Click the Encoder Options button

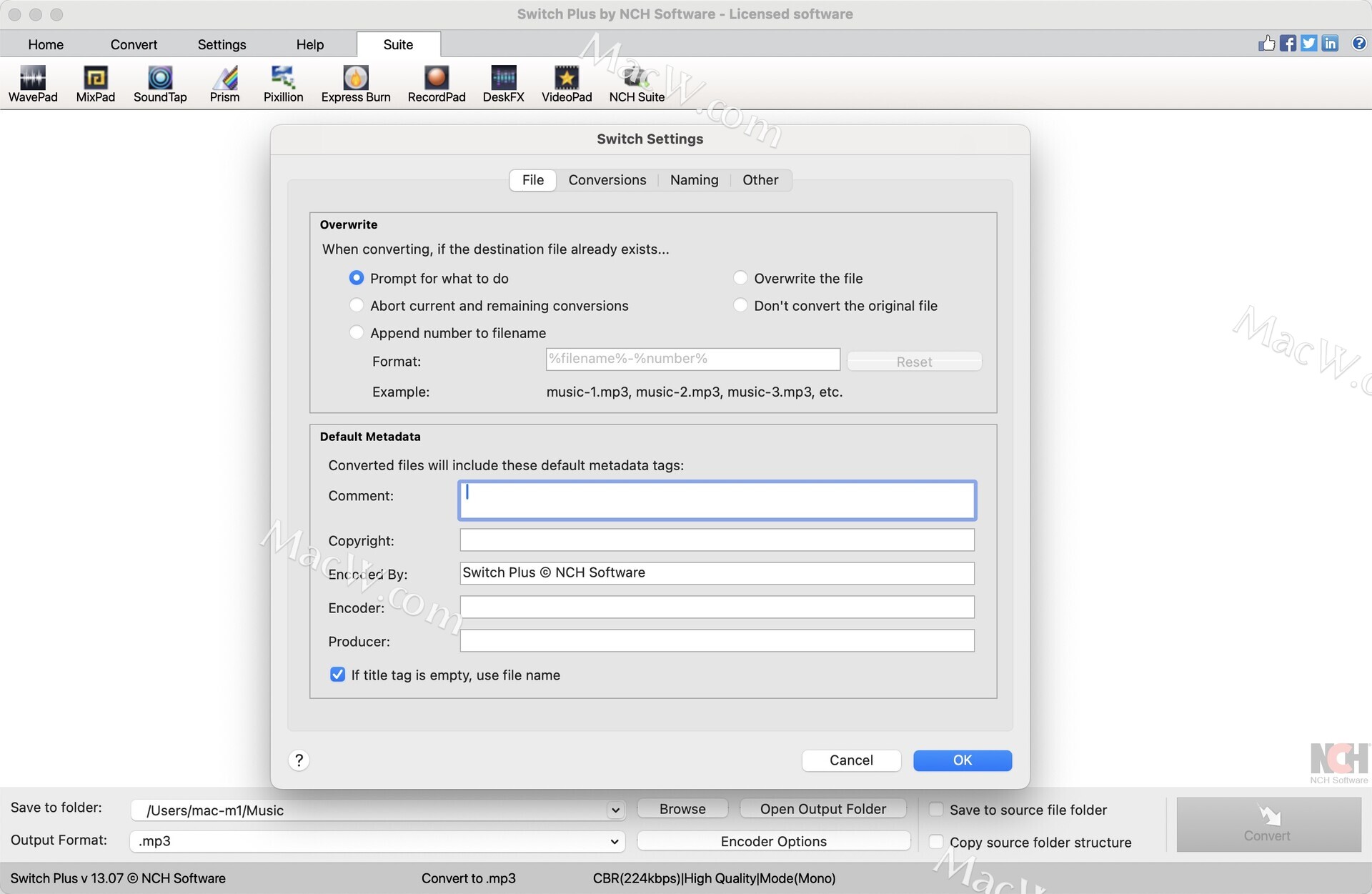click(x=773, y=841)
